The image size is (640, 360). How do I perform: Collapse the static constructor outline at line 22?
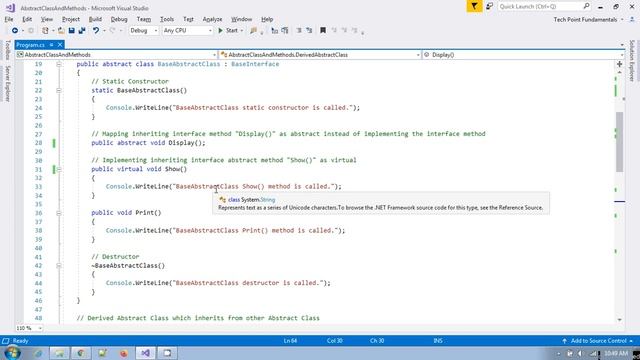coord(59,90)
